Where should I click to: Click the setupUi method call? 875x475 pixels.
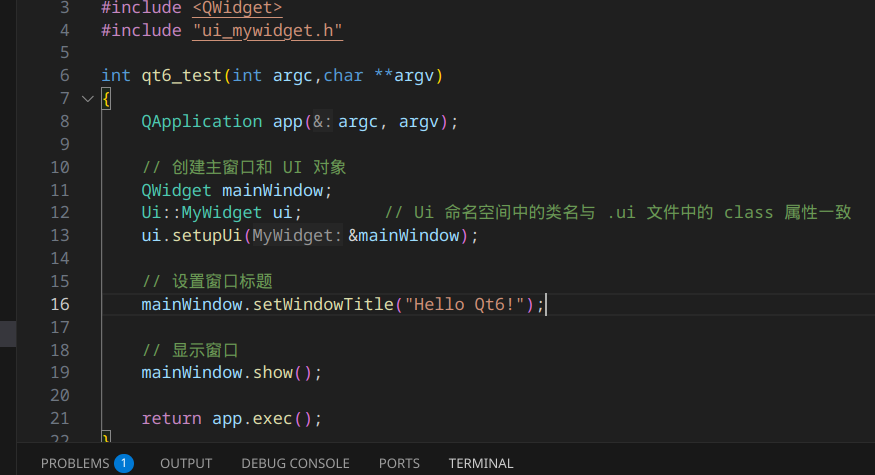[206, 236]
